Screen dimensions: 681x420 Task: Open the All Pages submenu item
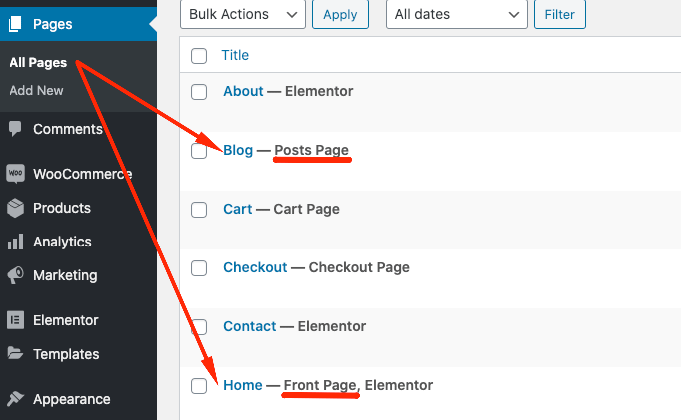point(38,63)
